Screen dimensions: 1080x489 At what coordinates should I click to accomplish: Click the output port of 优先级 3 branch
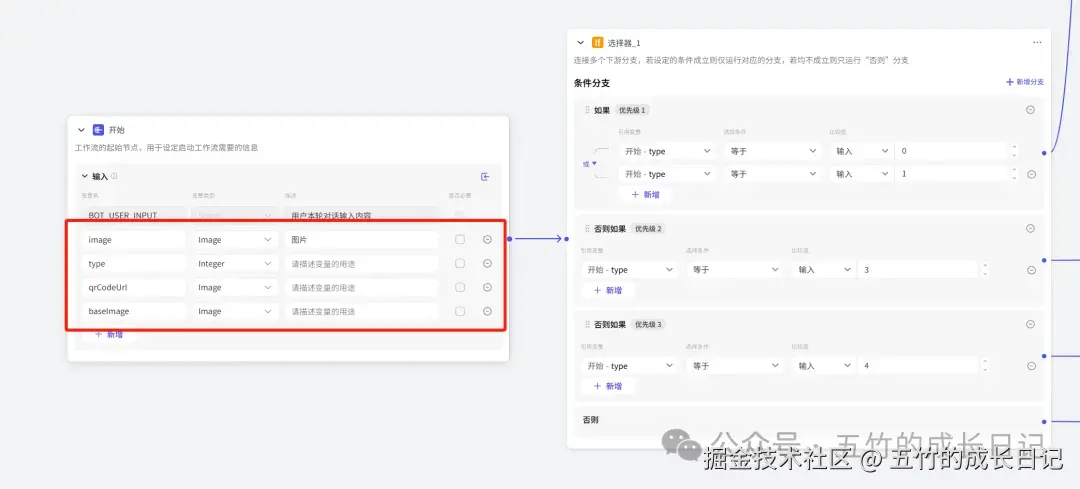(1045, 356)
